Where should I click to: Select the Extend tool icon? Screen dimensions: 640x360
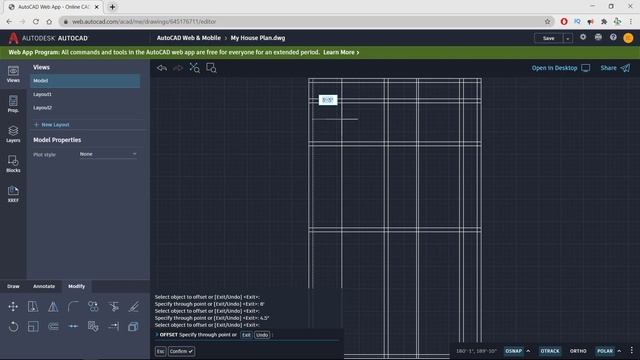pyautogui.click(x=113, y=327)
